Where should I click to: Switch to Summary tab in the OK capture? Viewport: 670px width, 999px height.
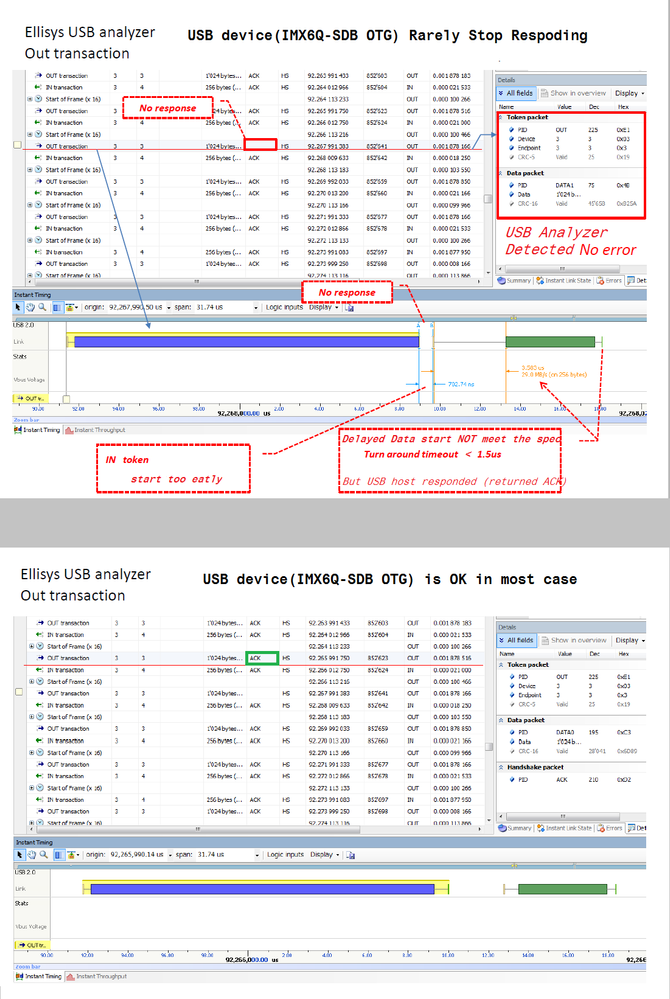(x=515, y=828)
